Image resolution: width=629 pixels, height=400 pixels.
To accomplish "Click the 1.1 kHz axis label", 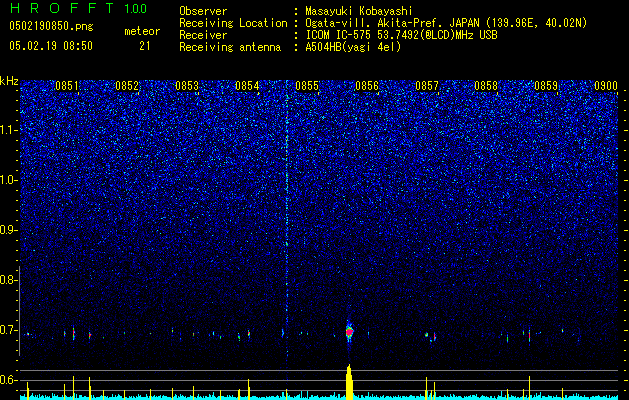I will click(8, 130).
